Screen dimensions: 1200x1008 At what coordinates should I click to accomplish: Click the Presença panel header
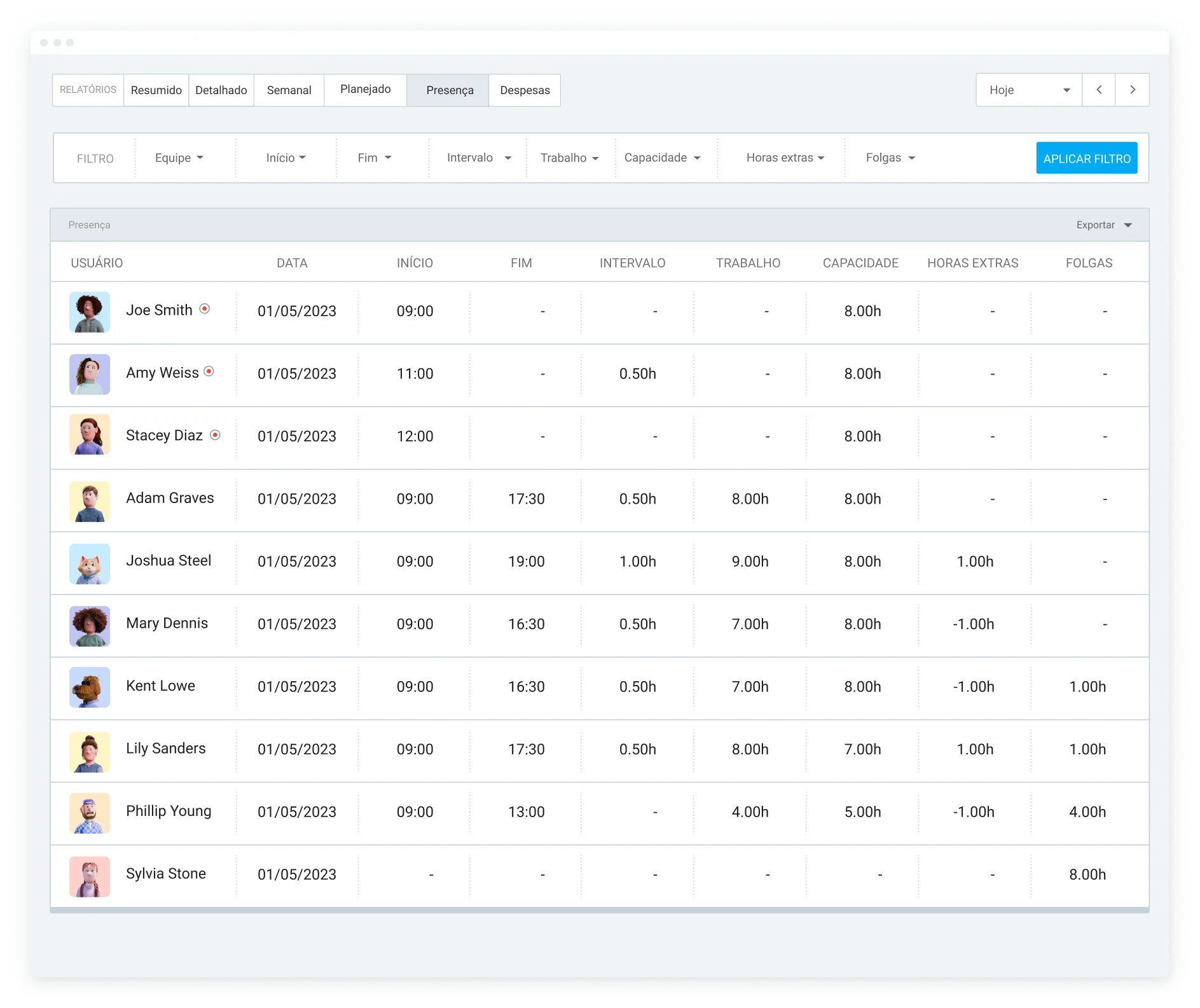point(89,224)
